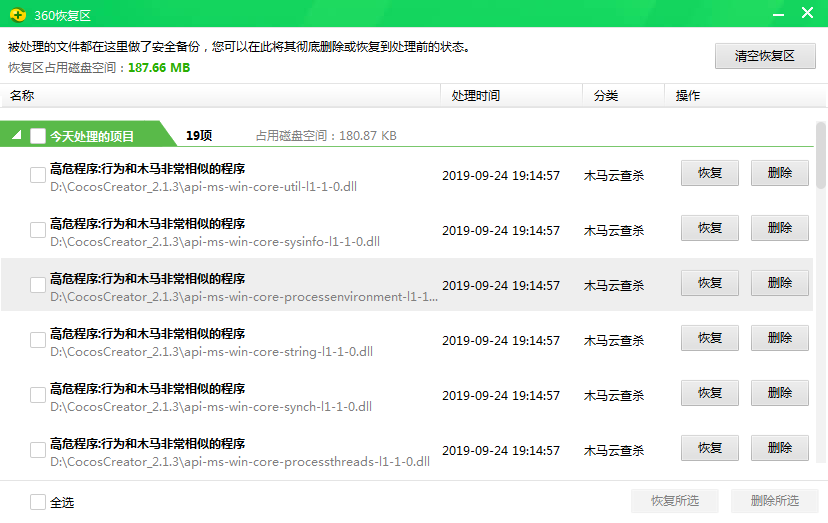Click the 分类 column header
This screenshot has width=828, height=523.
(624, 96)
